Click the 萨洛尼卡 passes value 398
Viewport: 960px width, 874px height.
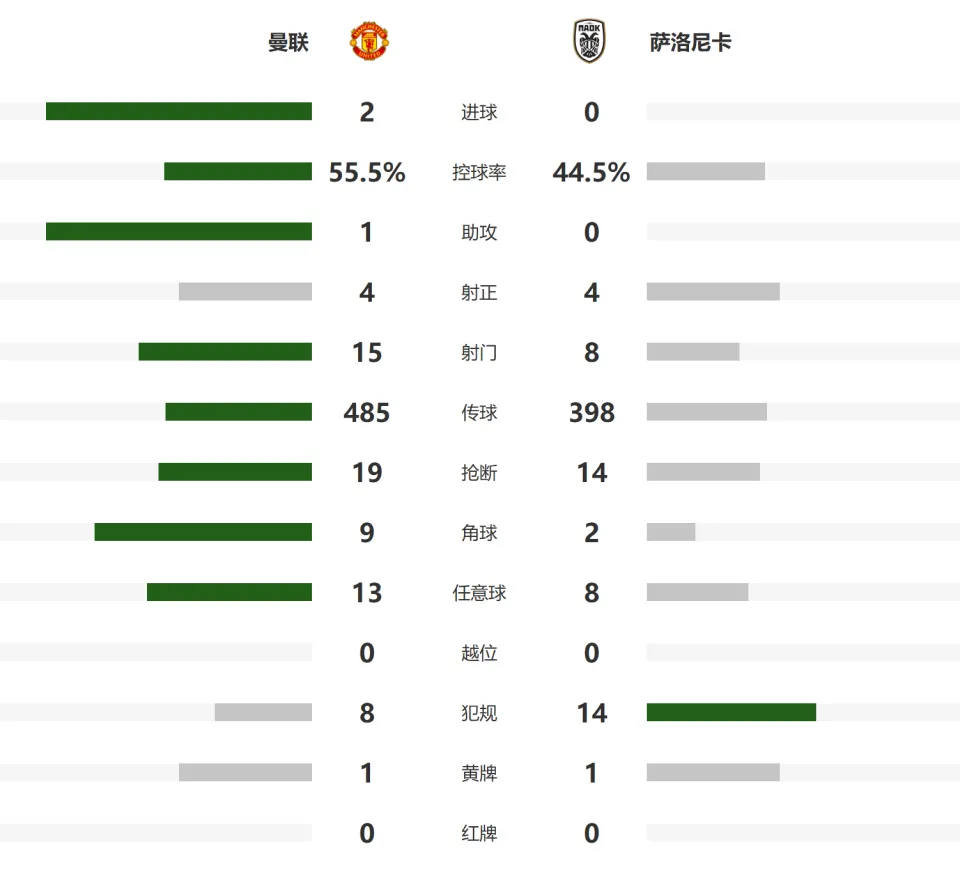coord(592,413)
